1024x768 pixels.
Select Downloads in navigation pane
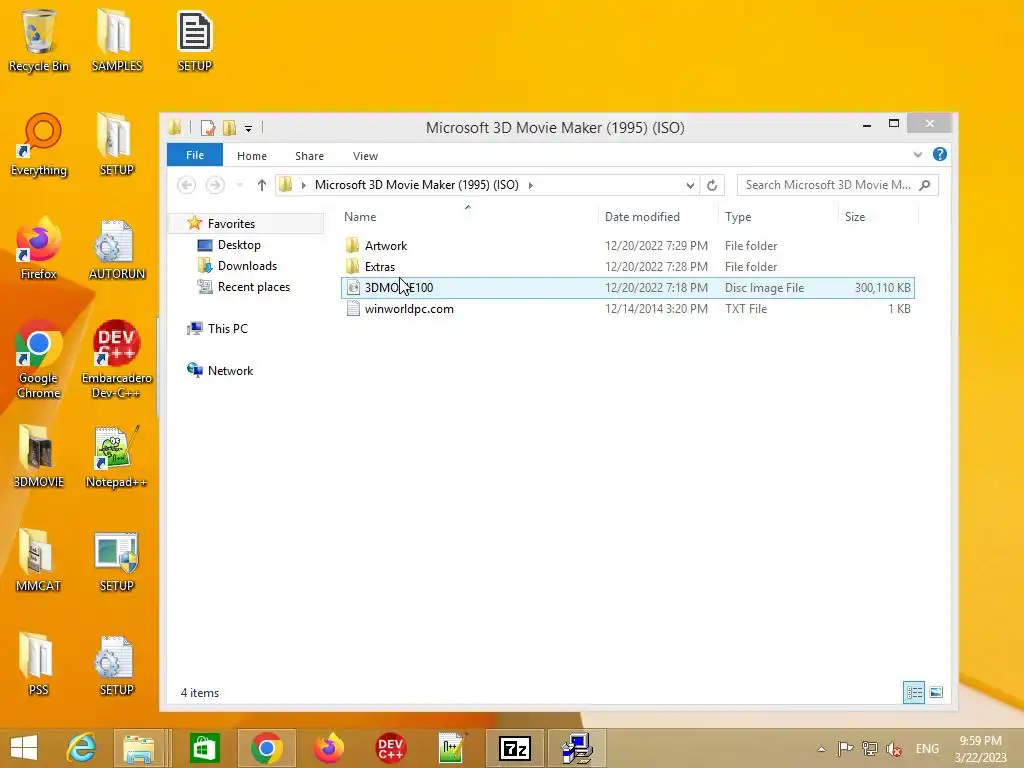click(247, 266)
